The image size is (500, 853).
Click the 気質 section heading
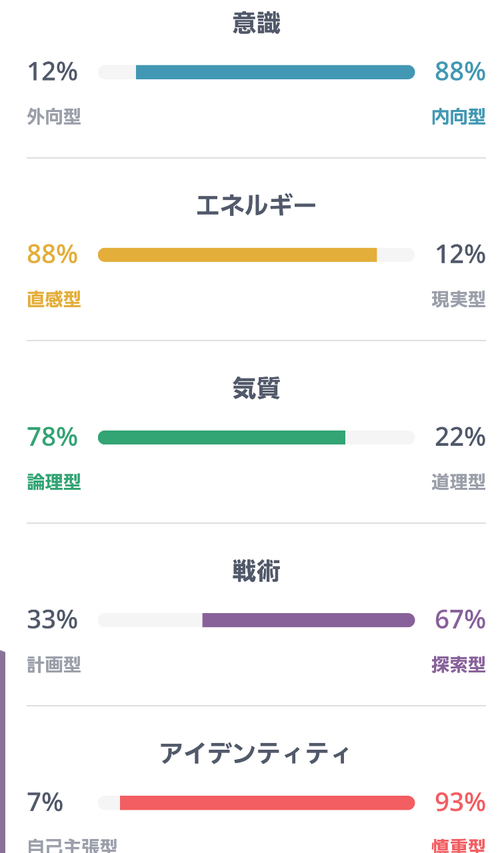256,390
